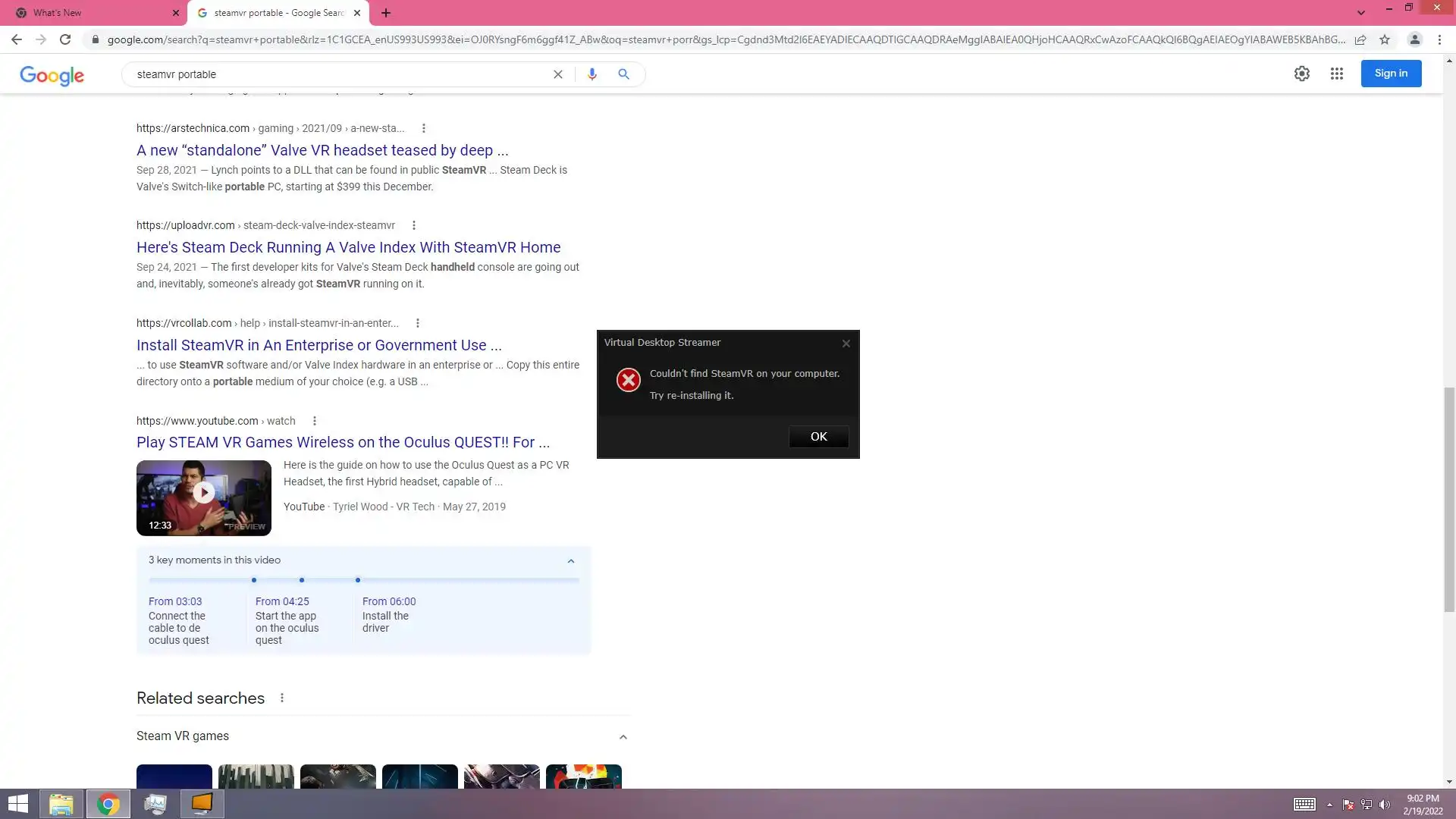This screenshot has height=819, width=1456.
Task: Click the magnifier search icon
Action: (623, 74)
